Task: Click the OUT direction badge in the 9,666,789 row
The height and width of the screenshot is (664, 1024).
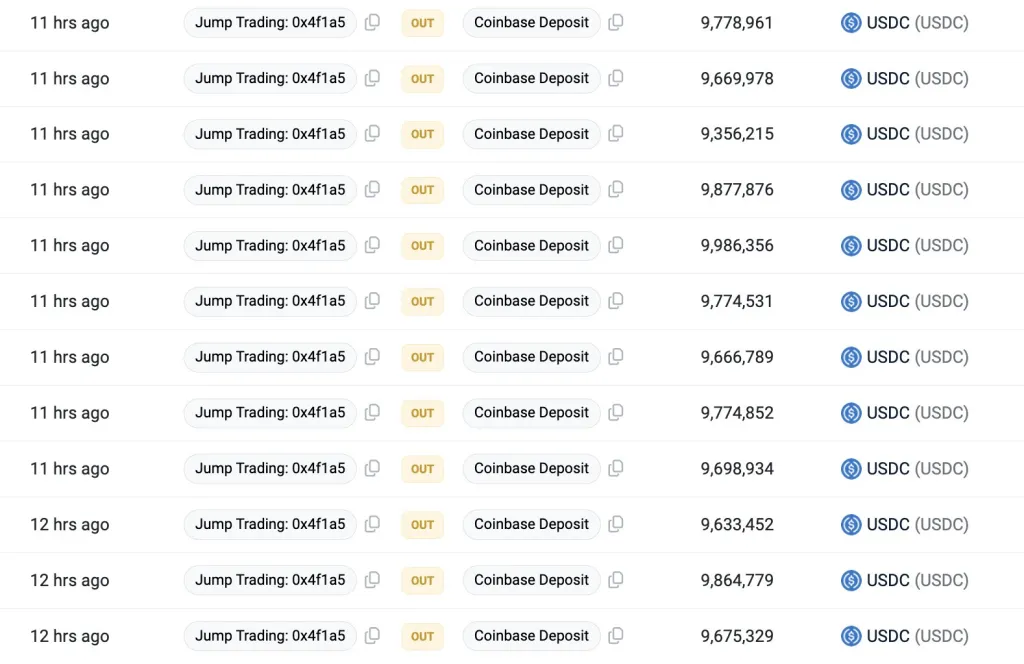Action: pyautogui.click(x=421, y=357)
